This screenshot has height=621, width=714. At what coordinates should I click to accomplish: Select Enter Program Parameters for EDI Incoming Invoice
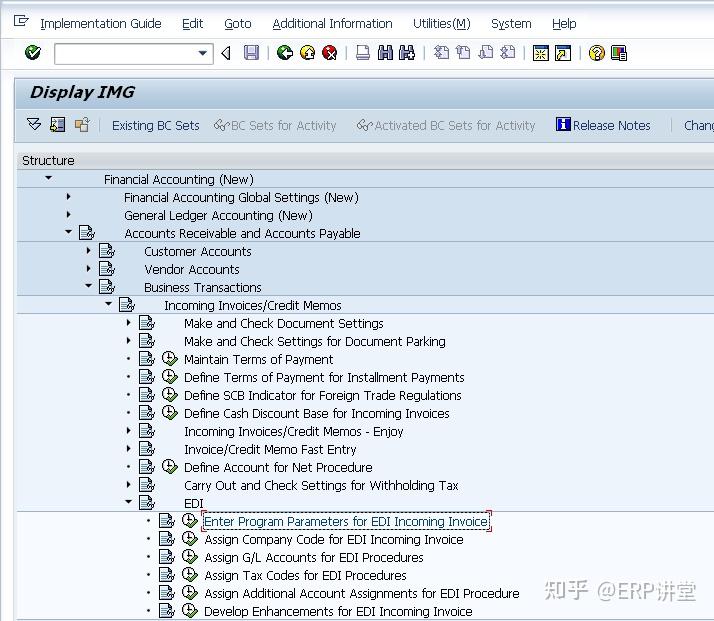346,521
